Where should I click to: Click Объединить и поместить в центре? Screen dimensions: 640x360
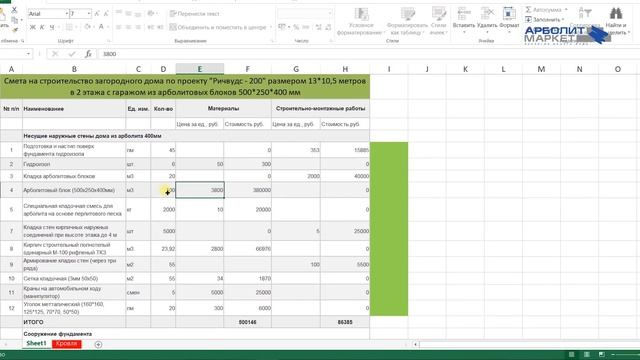[x=218, y=27]
